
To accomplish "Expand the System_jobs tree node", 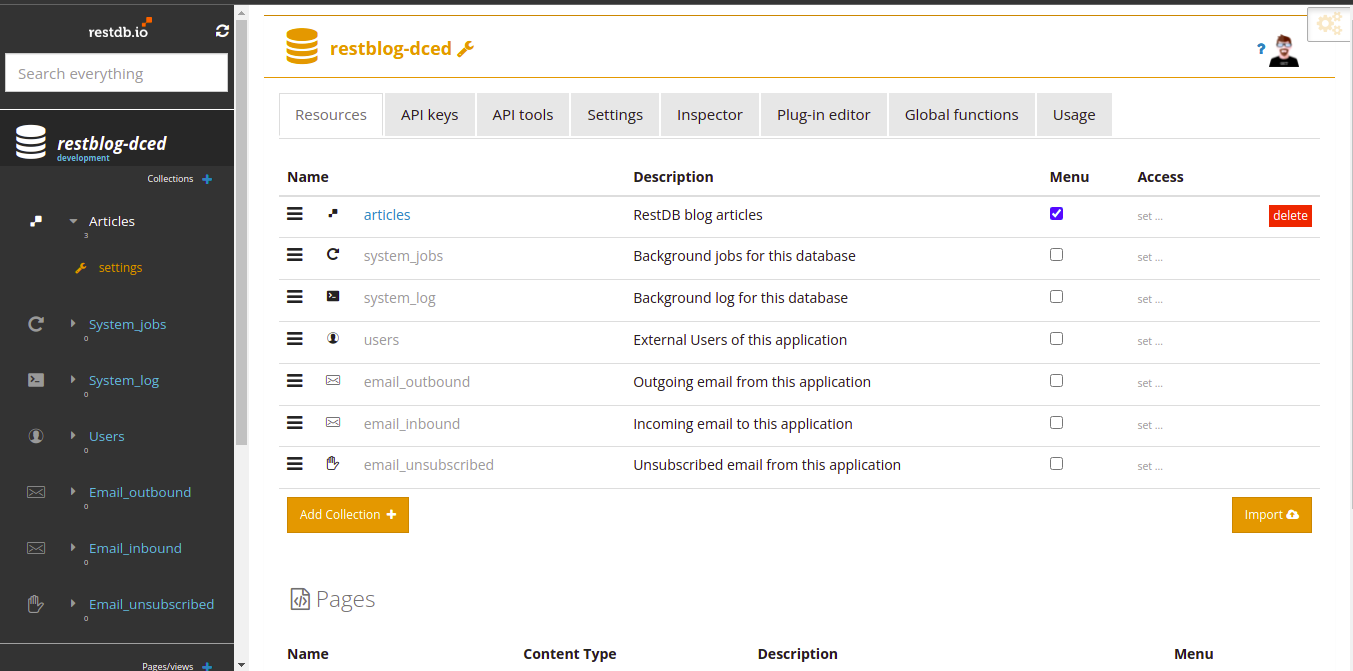I will coord(73,324).
